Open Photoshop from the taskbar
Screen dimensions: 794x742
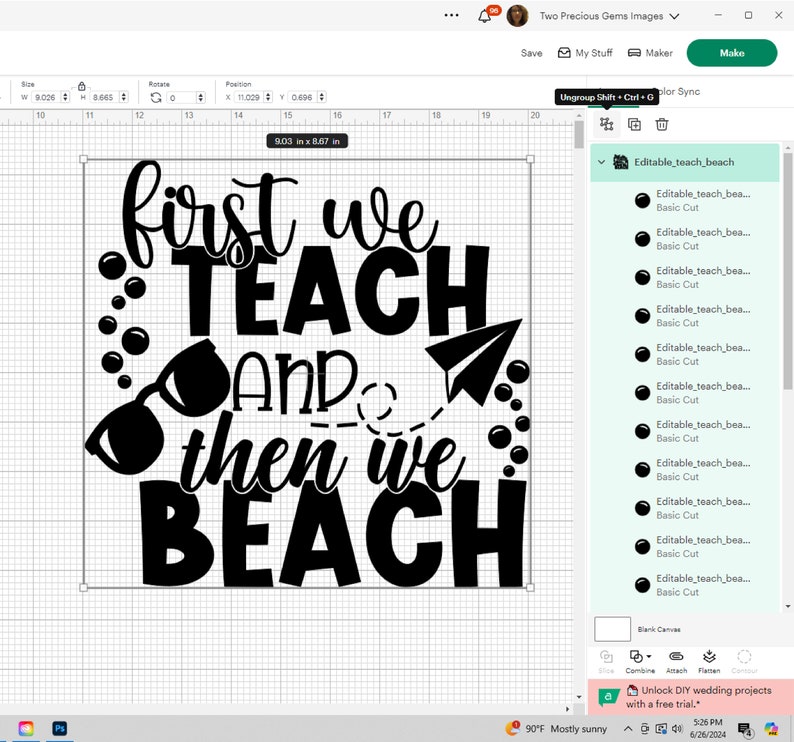(x=59, y=728)
